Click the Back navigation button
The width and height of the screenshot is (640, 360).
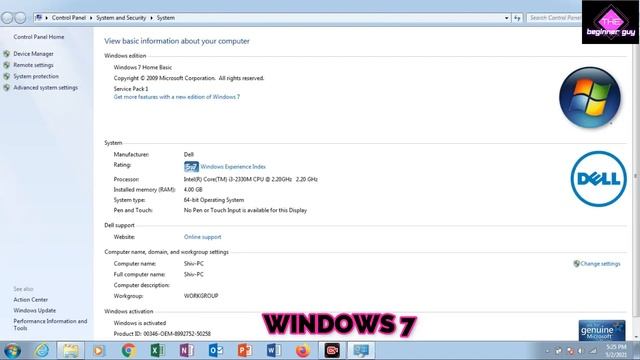[7, 18]
